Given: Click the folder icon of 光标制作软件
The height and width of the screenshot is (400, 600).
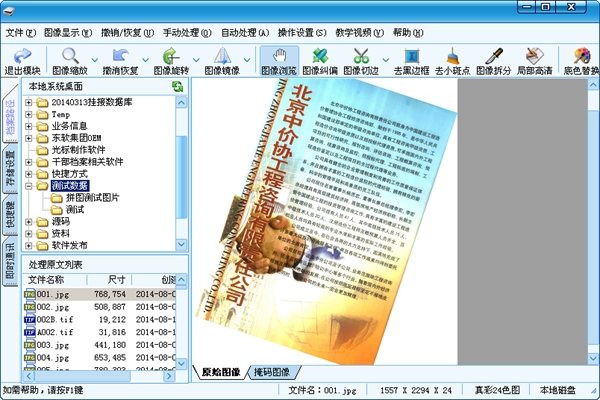Looking at the screenshot, I should coord(42,150).
